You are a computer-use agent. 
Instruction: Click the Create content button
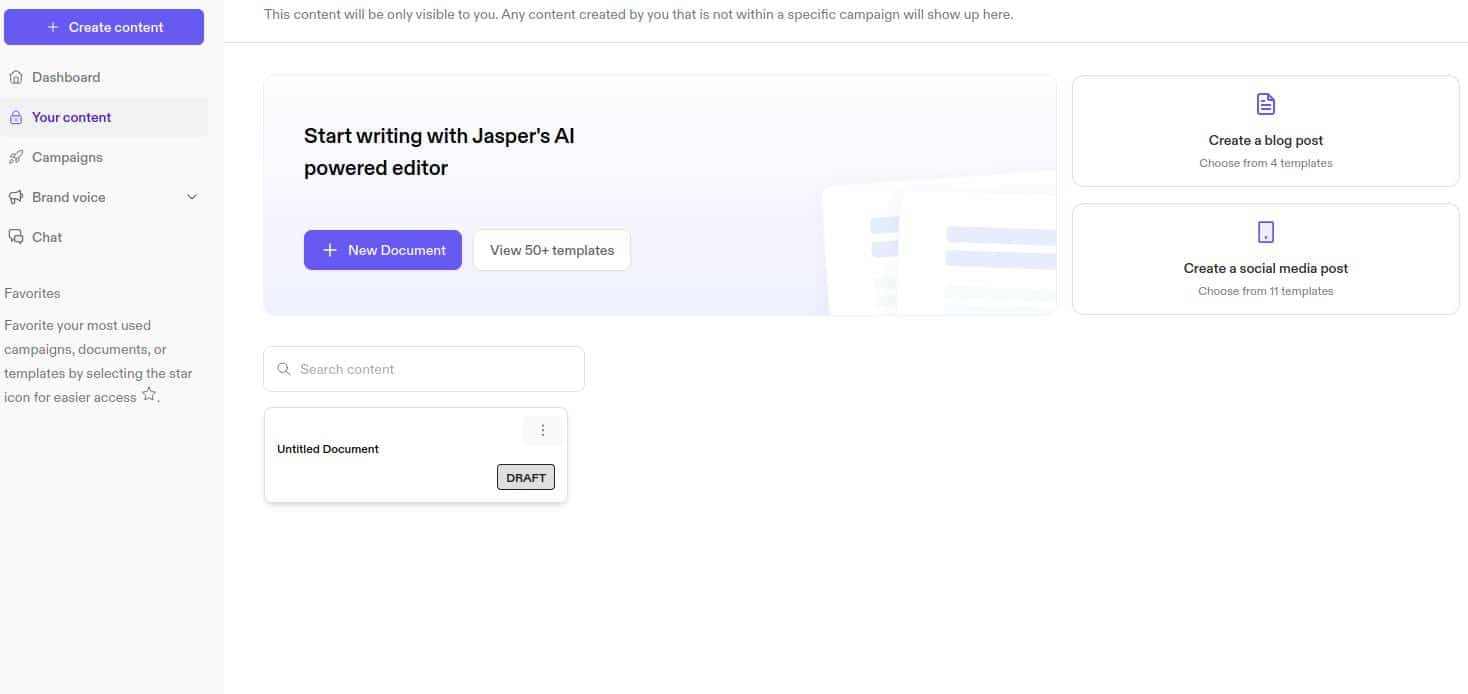[x=104, y=27]
